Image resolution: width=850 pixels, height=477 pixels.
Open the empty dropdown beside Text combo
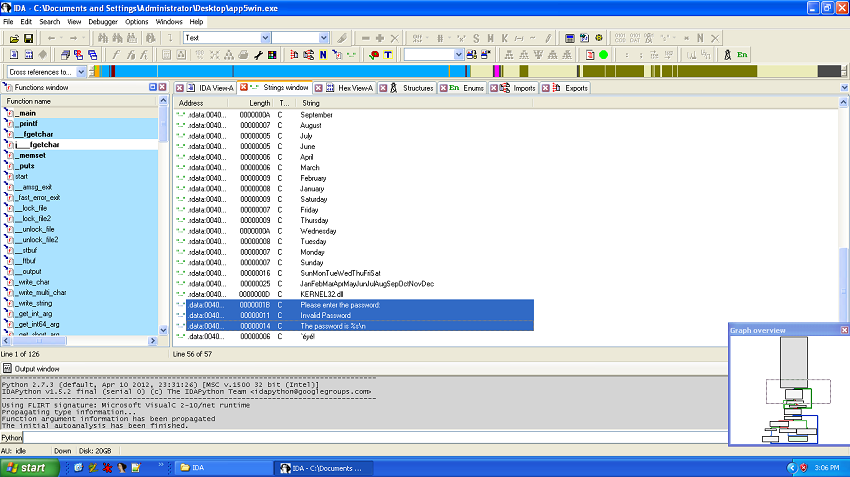coord(324,38)
